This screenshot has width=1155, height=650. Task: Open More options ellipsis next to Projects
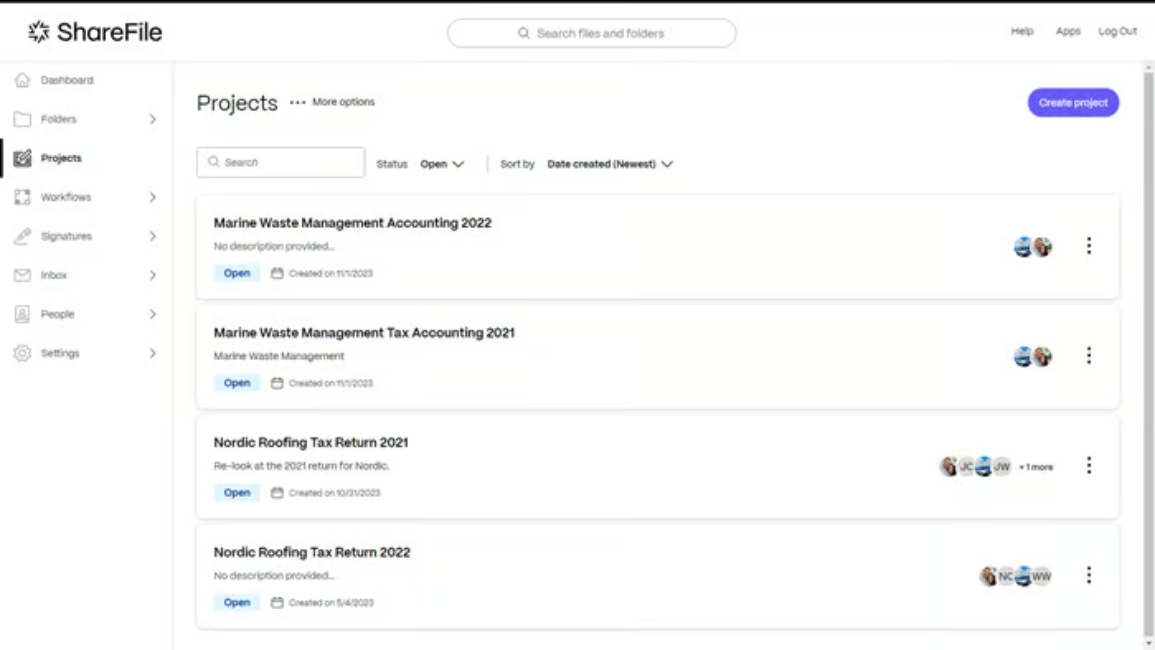[298, 102]
